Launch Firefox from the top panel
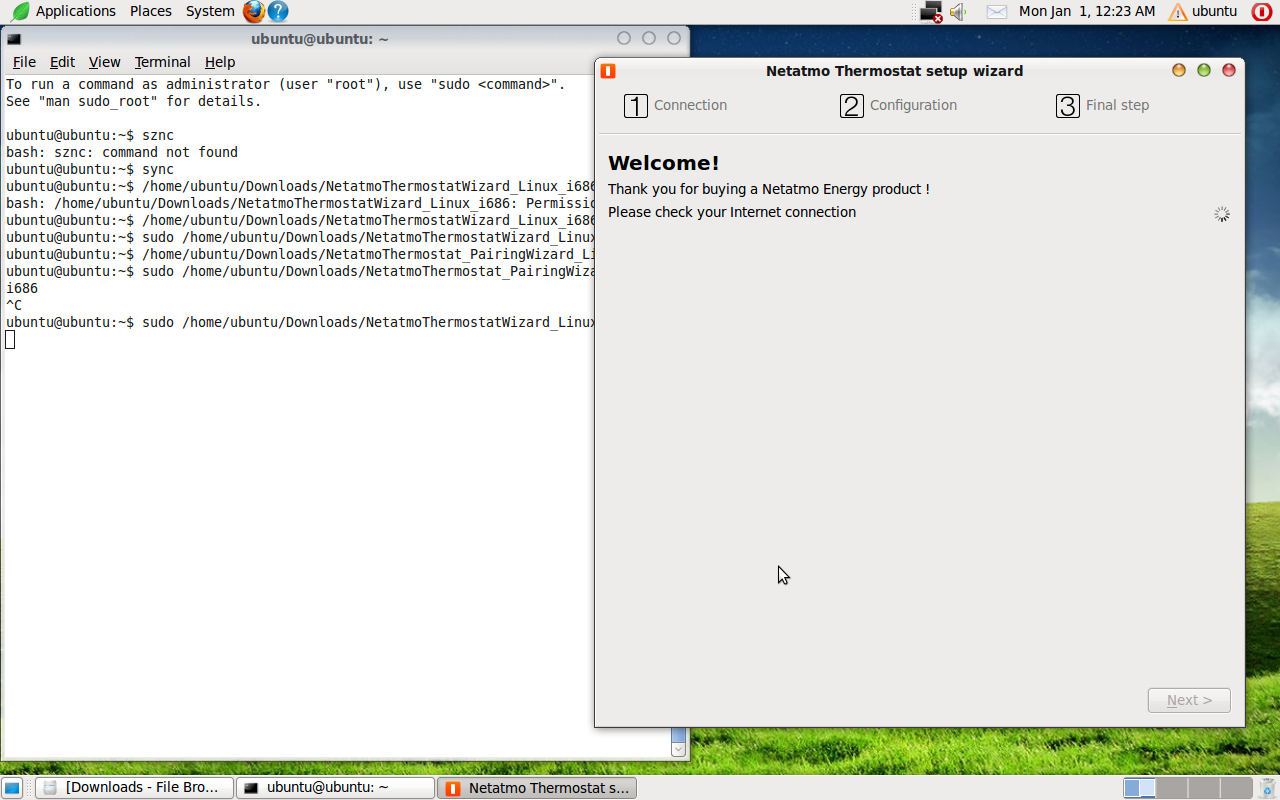 254,12
